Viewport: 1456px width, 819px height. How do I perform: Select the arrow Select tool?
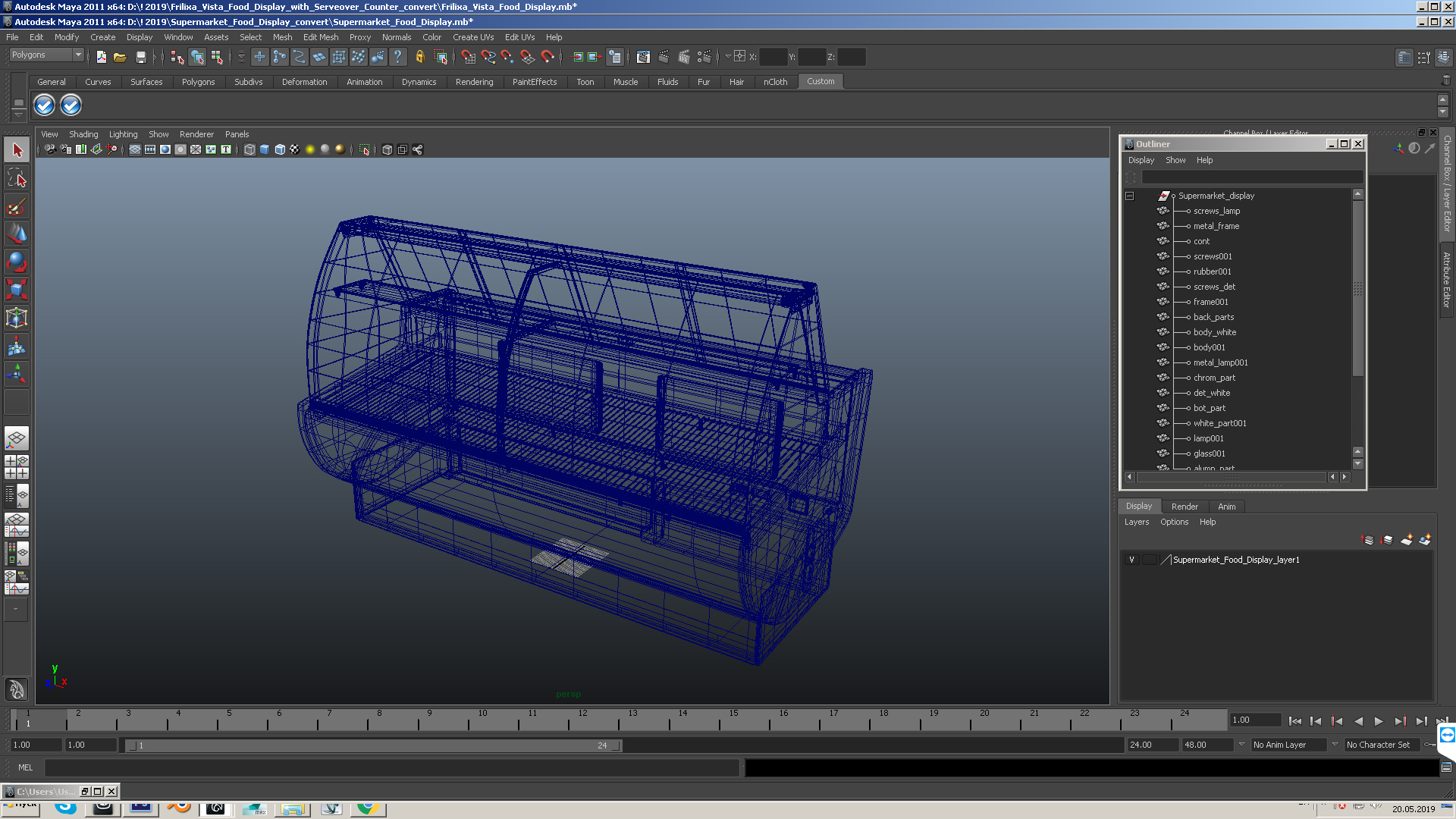(x=17, y=150)
